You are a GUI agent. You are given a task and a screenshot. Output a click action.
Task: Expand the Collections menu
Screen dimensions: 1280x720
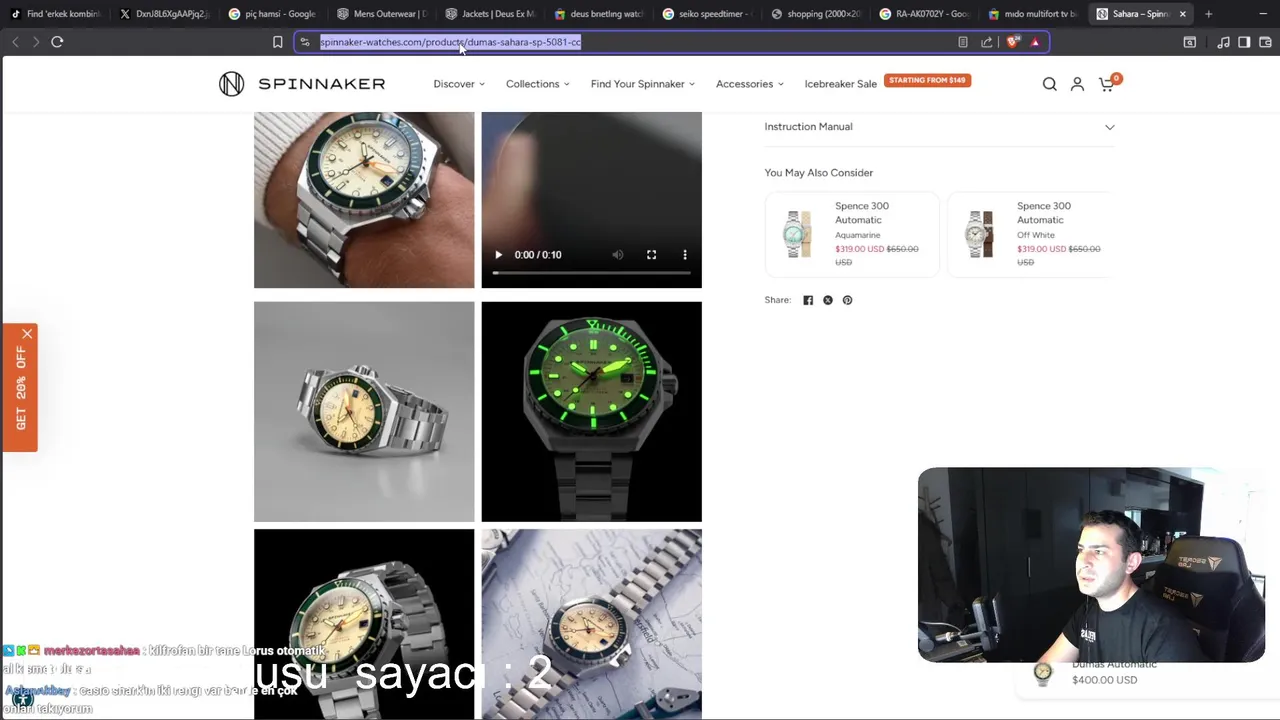tap(538, 84)
